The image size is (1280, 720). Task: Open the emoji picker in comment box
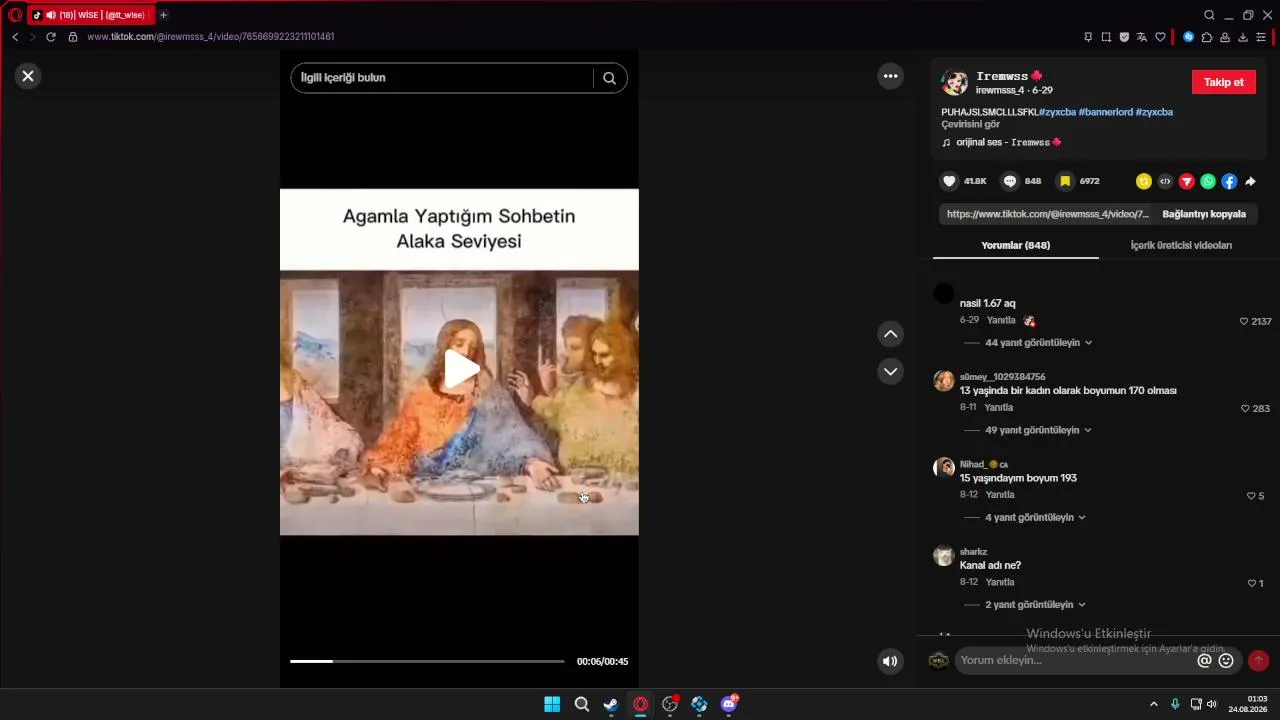(1226, 660)
